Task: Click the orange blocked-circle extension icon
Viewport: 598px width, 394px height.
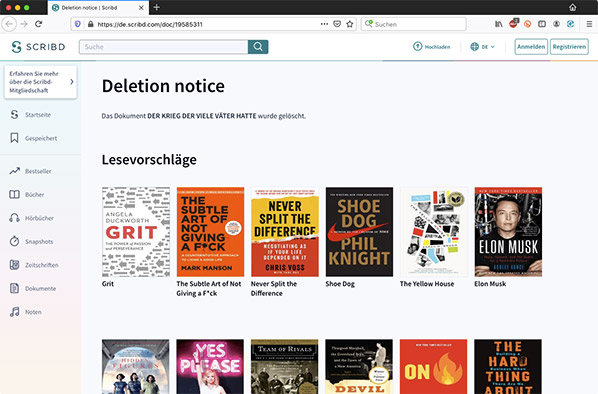Action: 527,24
